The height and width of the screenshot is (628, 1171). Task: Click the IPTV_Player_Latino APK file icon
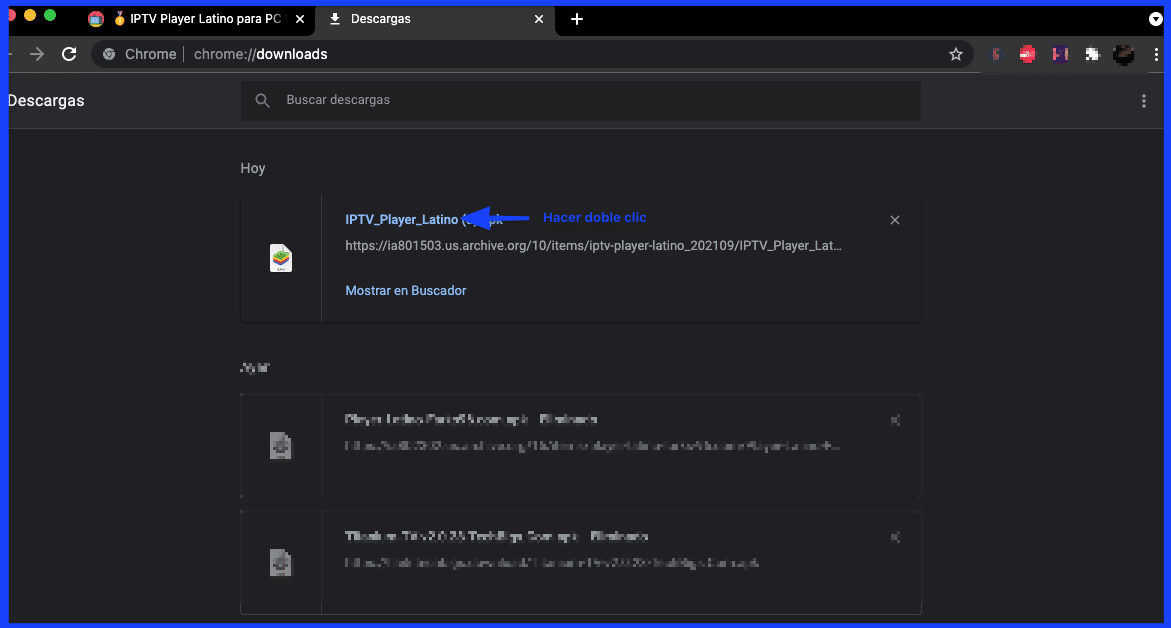pyautogui.click(x=281, y=258)
